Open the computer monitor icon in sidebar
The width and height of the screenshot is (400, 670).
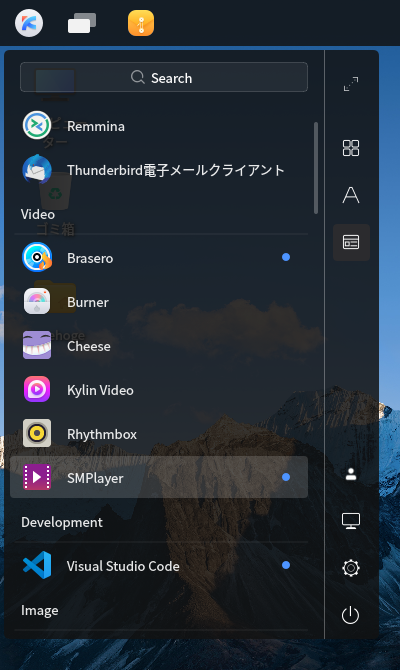pos(351,520)
